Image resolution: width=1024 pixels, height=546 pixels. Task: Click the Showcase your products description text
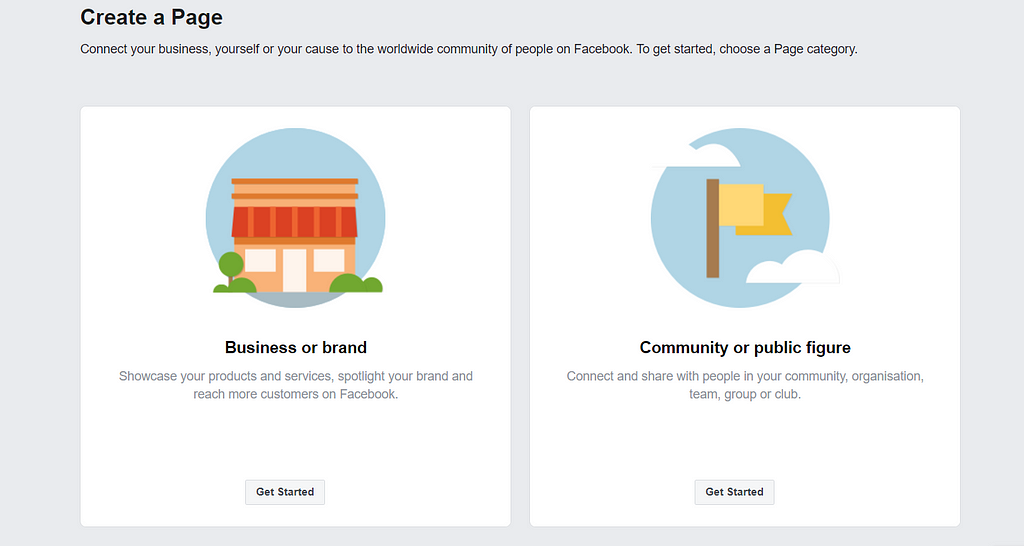296,385
